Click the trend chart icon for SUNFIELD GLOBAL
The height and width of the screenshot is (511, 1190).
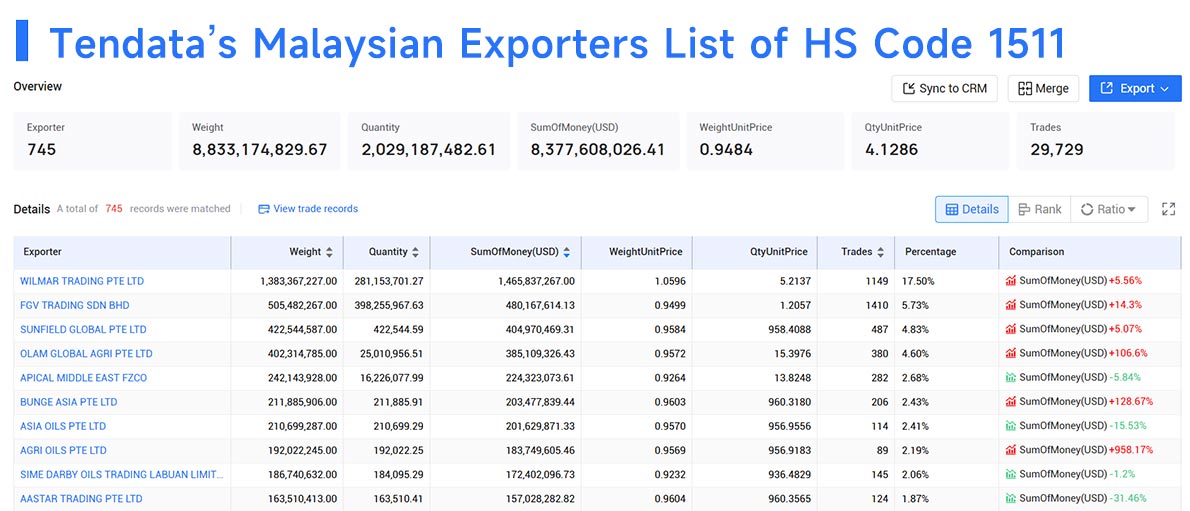point(1011,330)
